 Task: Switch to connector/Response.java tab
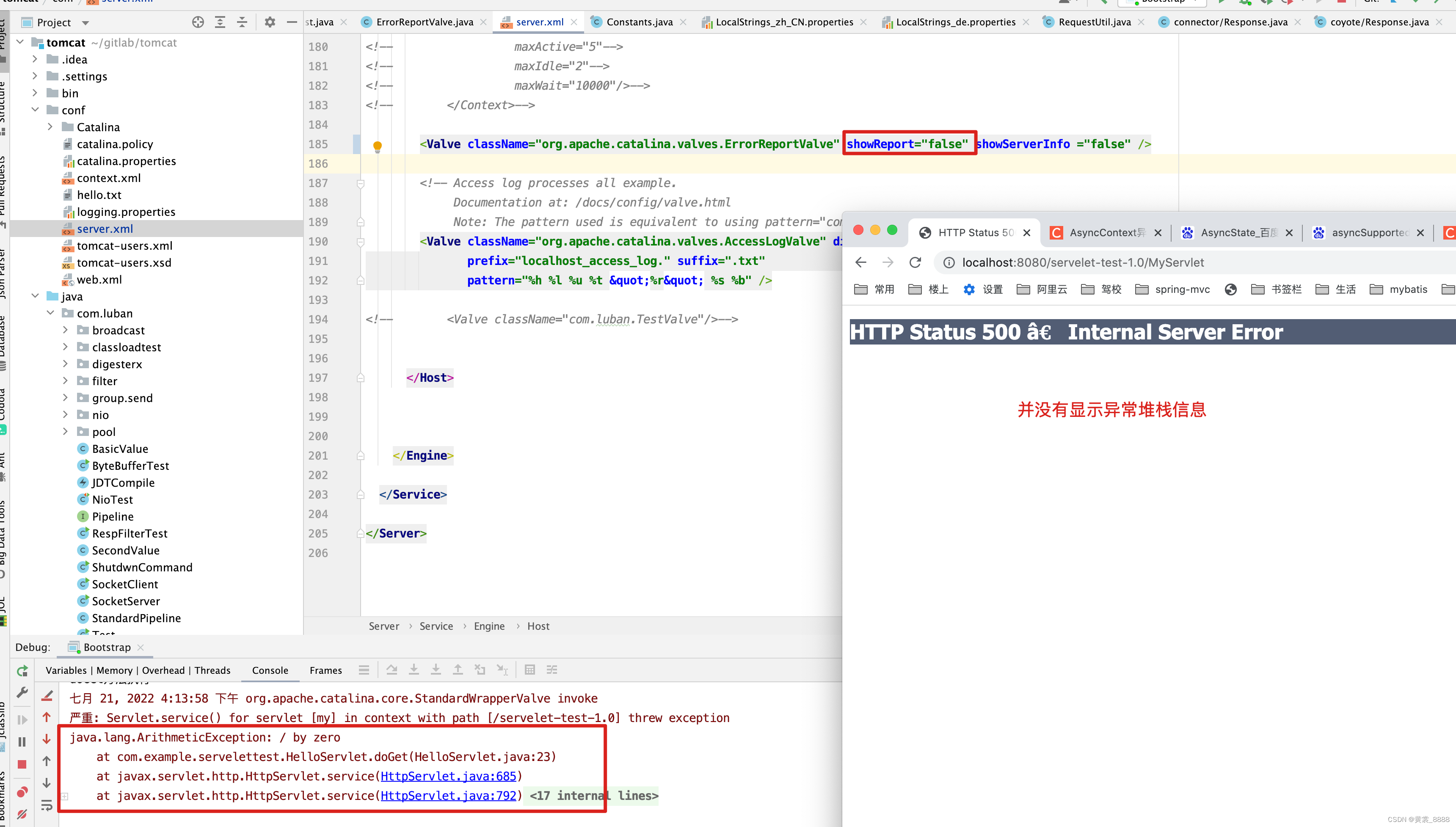click(x=1230, y=22)
